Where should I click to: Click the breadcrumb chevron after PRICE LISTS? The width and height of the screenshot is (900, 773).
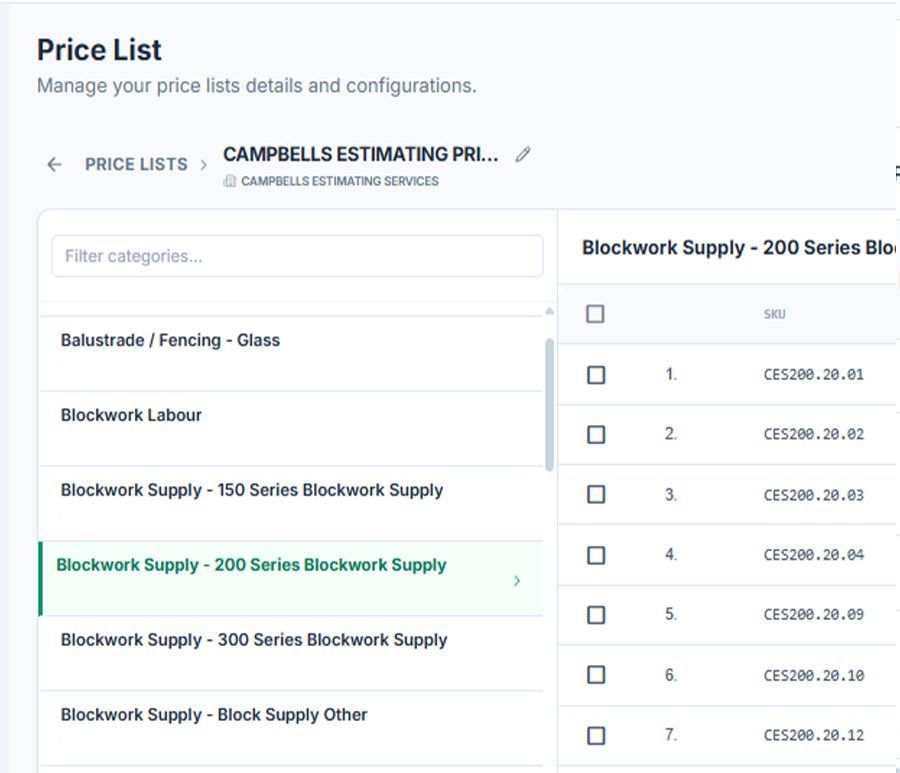pyautogui.click(x=204, y=165)
